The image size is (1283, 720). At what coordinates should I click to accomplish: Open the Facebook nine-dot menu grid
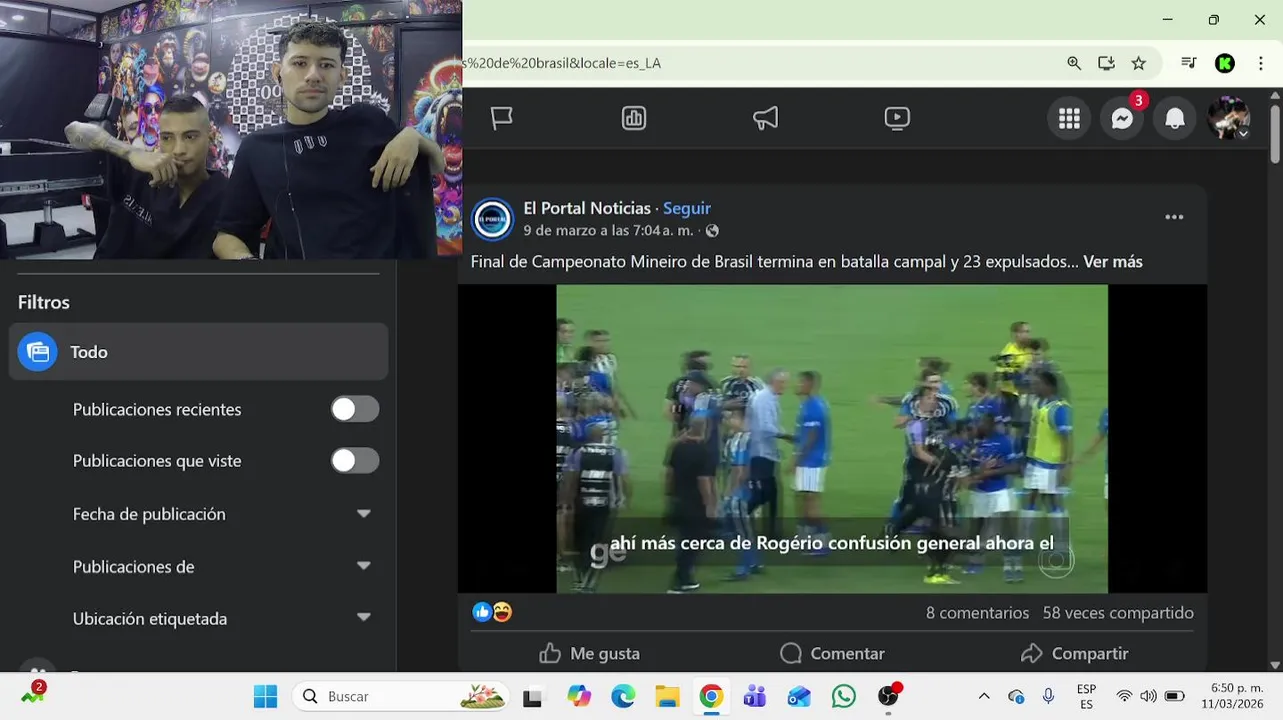coord(1069,119)
